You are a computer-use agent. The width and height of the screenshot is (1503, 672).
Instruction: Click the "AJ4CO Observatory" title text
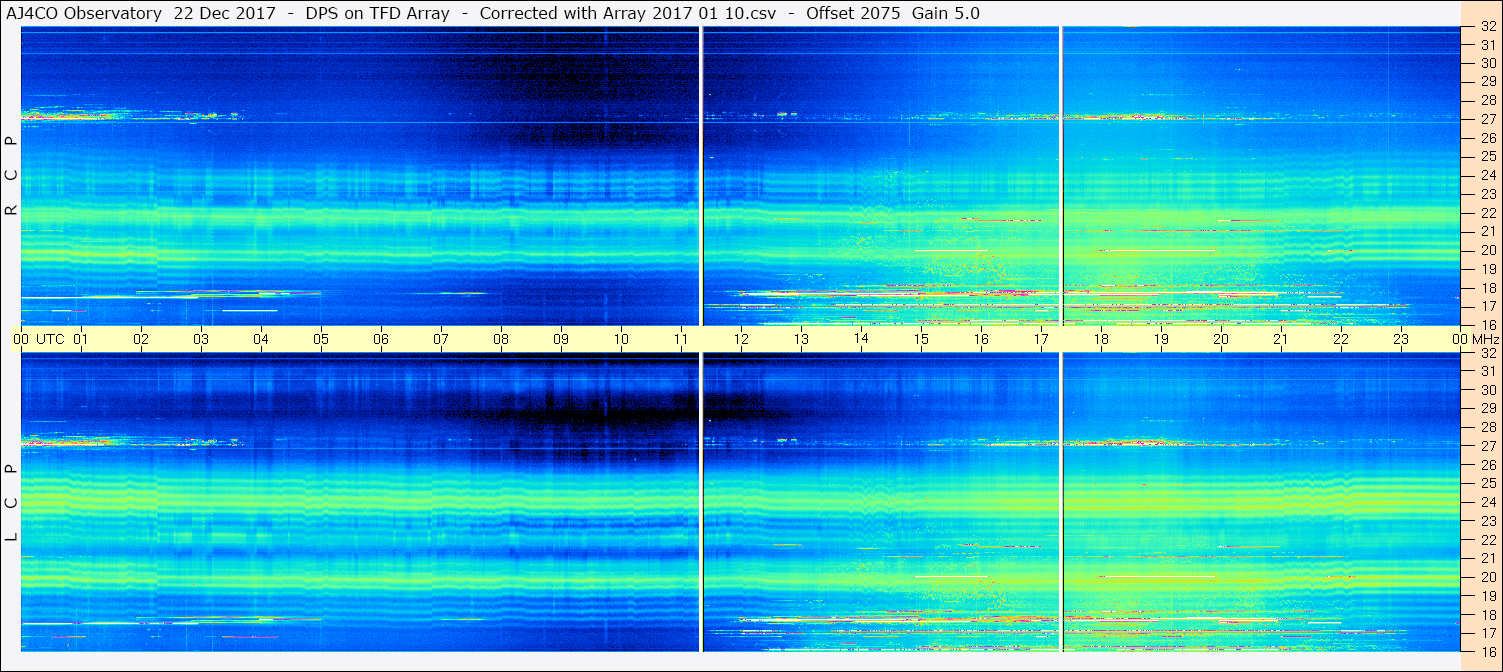[84, 13]
